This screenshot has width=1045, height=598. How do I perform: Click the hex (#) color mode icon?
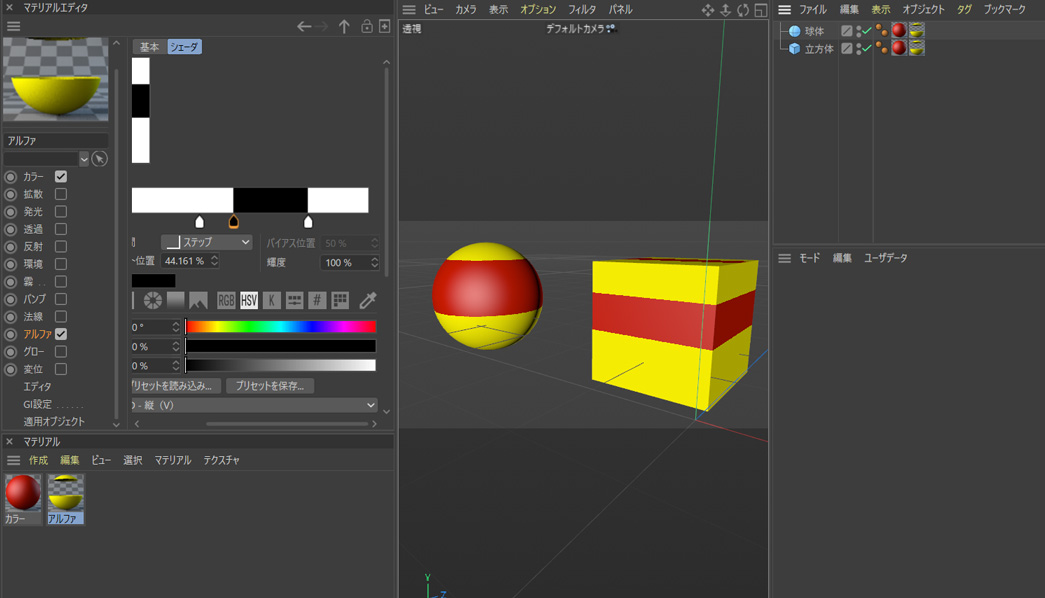(x=317, y=300)
